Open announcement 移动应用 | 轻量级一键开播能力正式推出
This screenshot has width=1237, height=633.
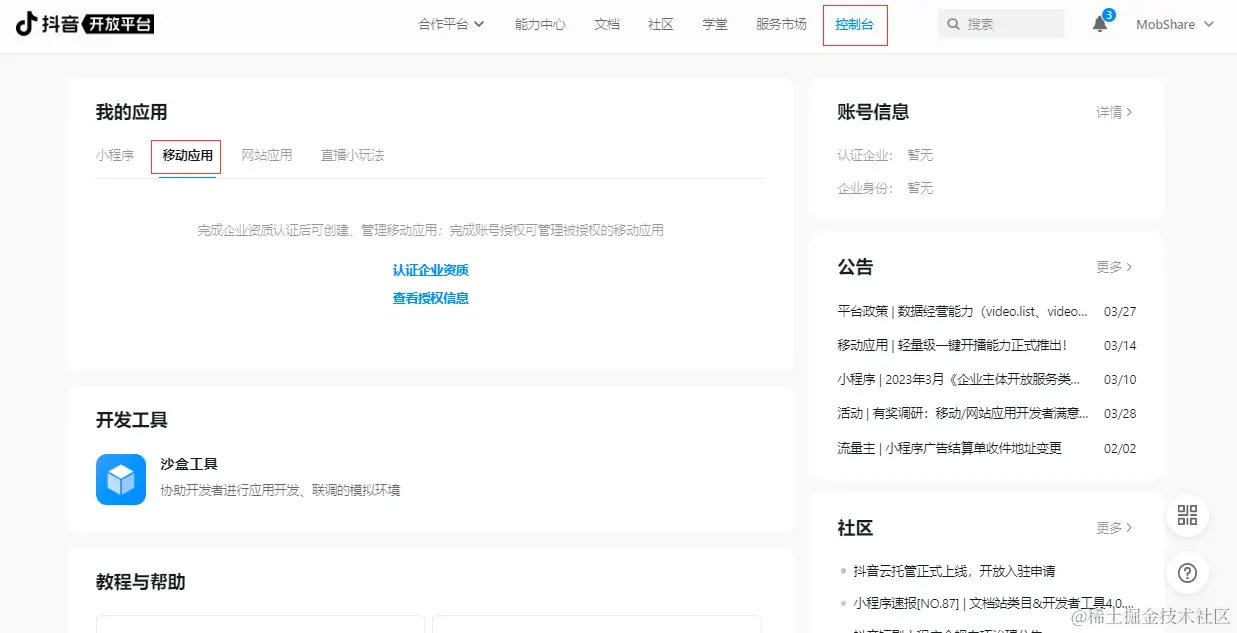pyautogui.click(x=952, y=345)
